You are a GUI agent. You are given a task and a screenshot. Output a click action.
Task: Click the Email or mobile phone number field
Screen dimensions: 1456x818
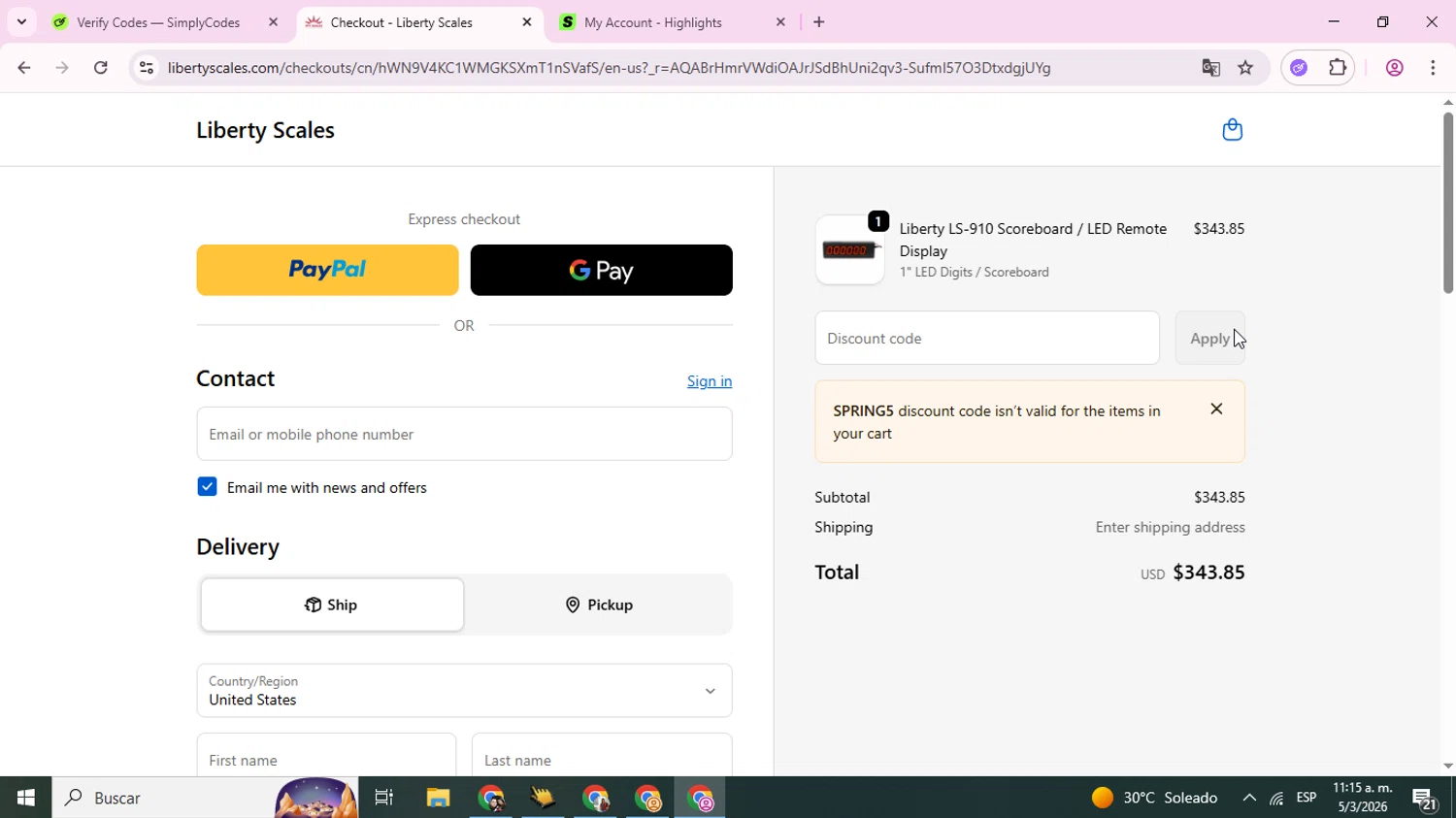[x=464, y=434]
